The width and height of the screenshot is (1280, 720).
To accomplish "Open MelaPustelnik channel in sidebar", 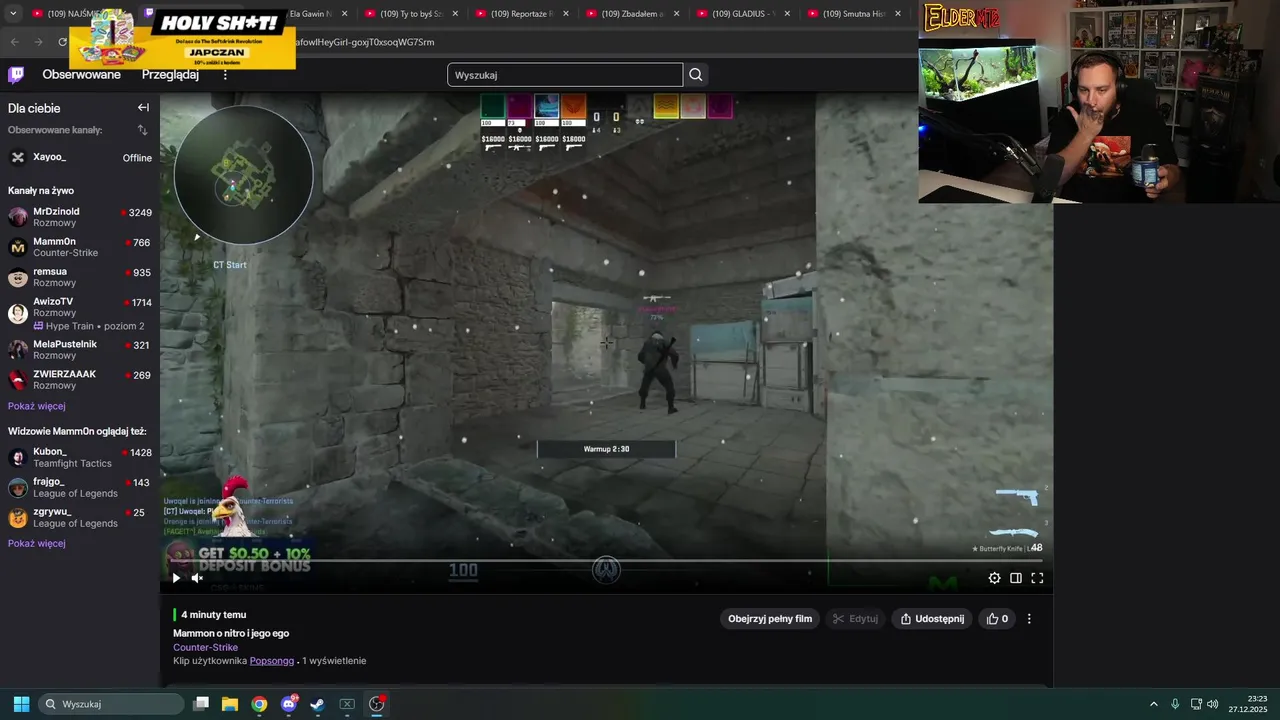I will click(x=80, y=349).
